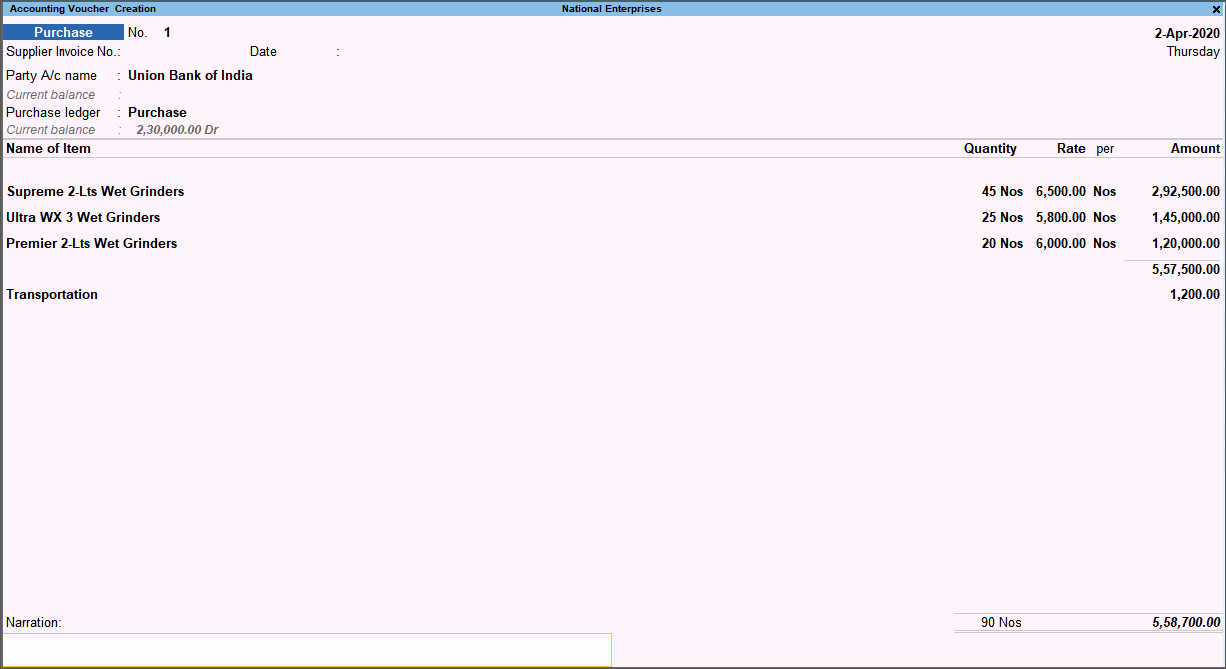1226x669 pixels.
Task: Select the Purchase voucher type label
Action: pos(63,32)
